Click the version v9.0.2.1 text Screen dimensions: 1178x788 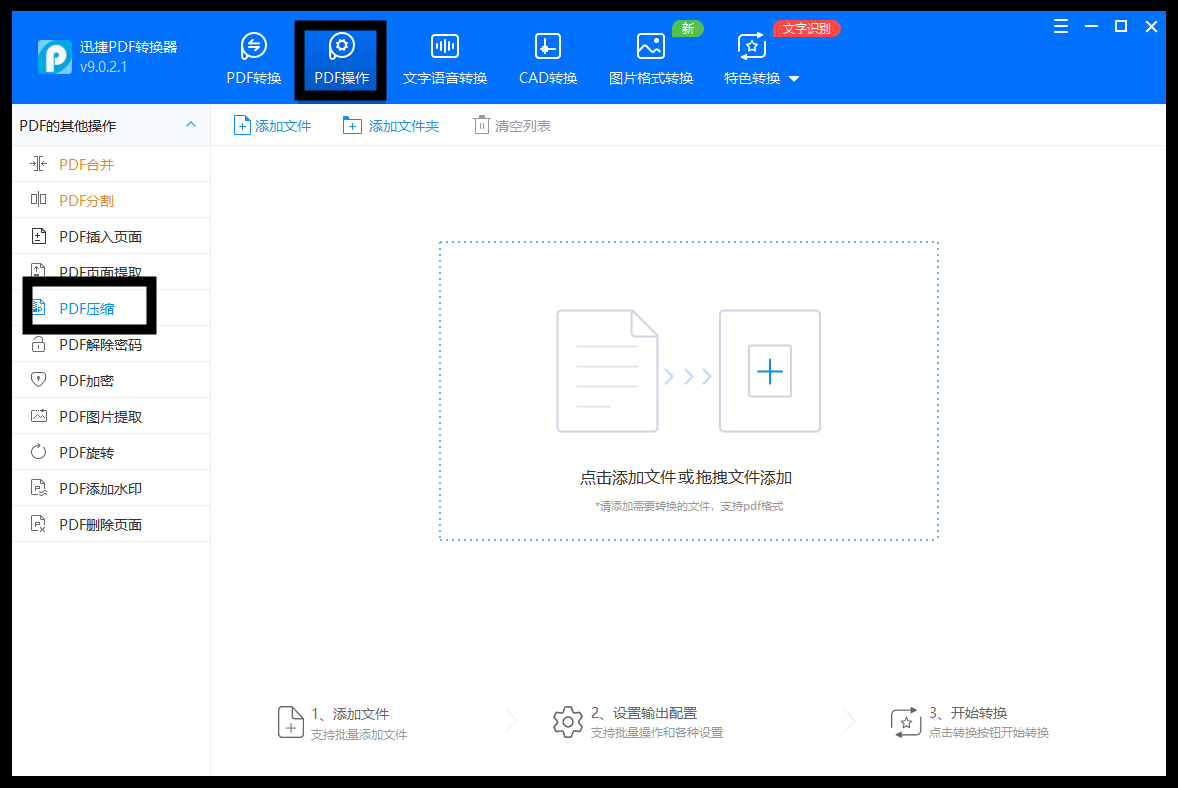point(104,67)
